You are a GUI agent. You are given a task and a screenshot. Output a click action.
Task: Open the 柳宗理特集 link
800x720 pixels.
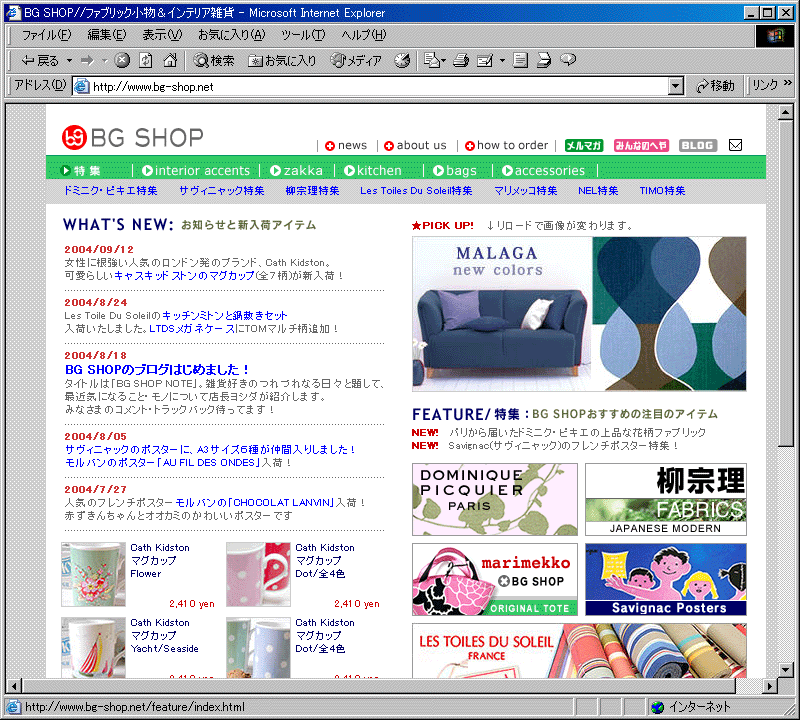(312, 191)
